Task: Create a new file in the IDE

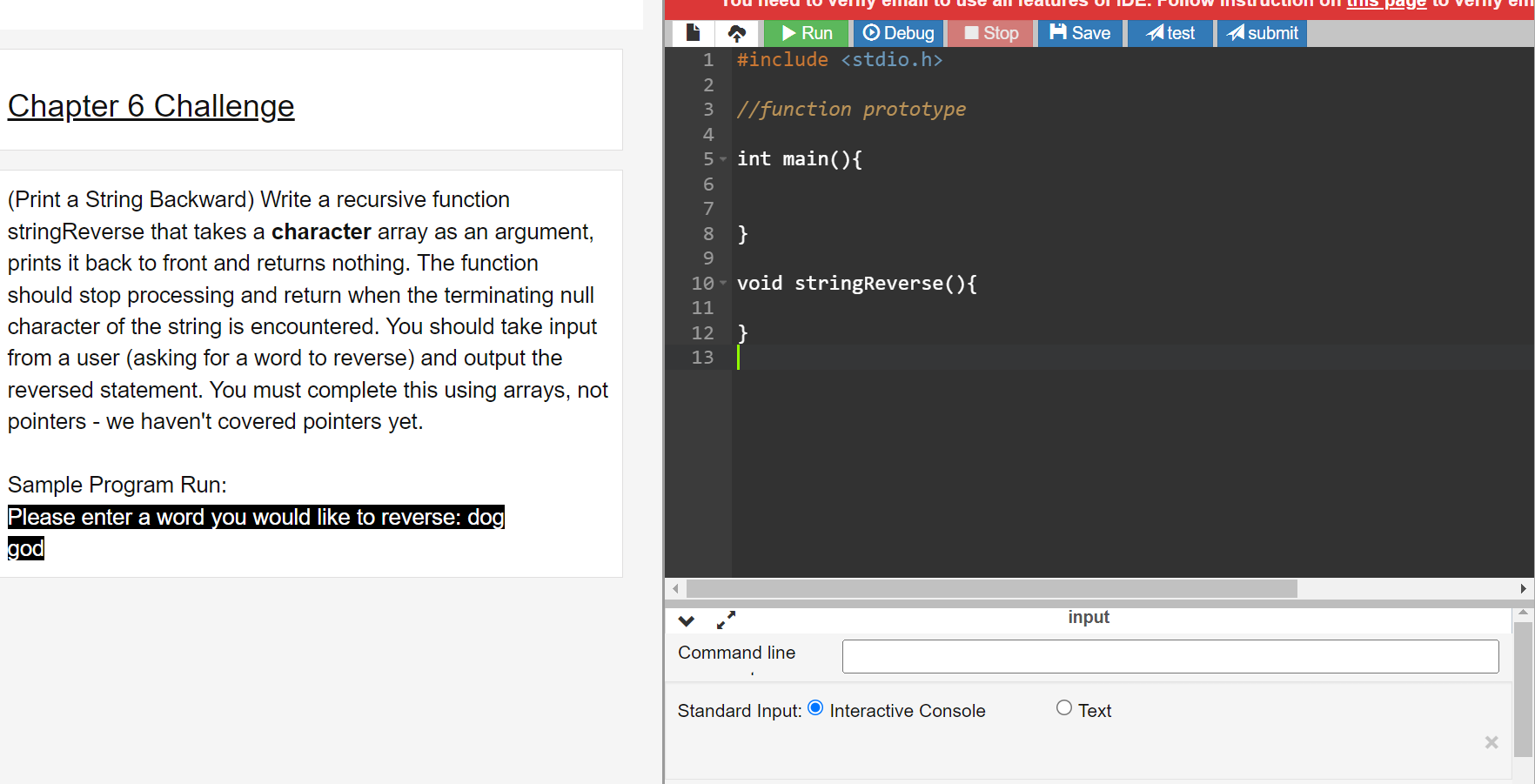Action: pyautogui.click(x=693, y=32)
